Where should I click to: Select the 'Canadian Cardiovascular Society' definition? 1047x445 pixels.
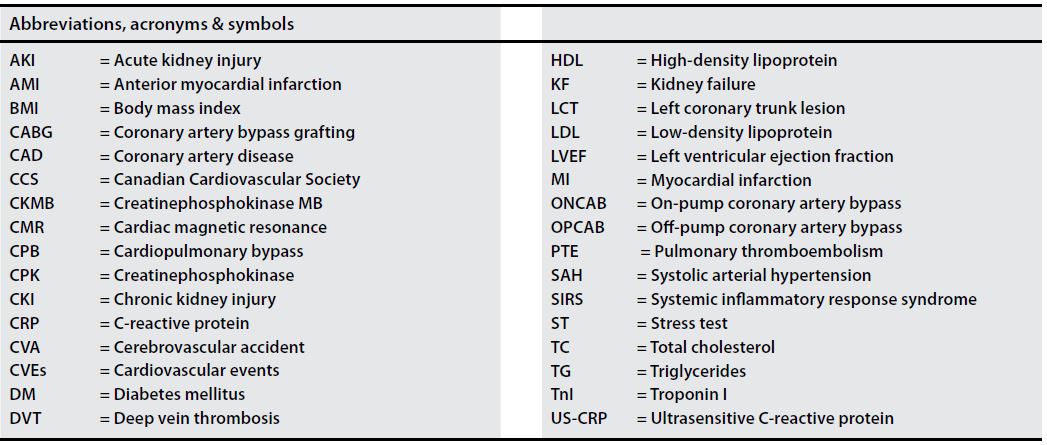(237, 180)
